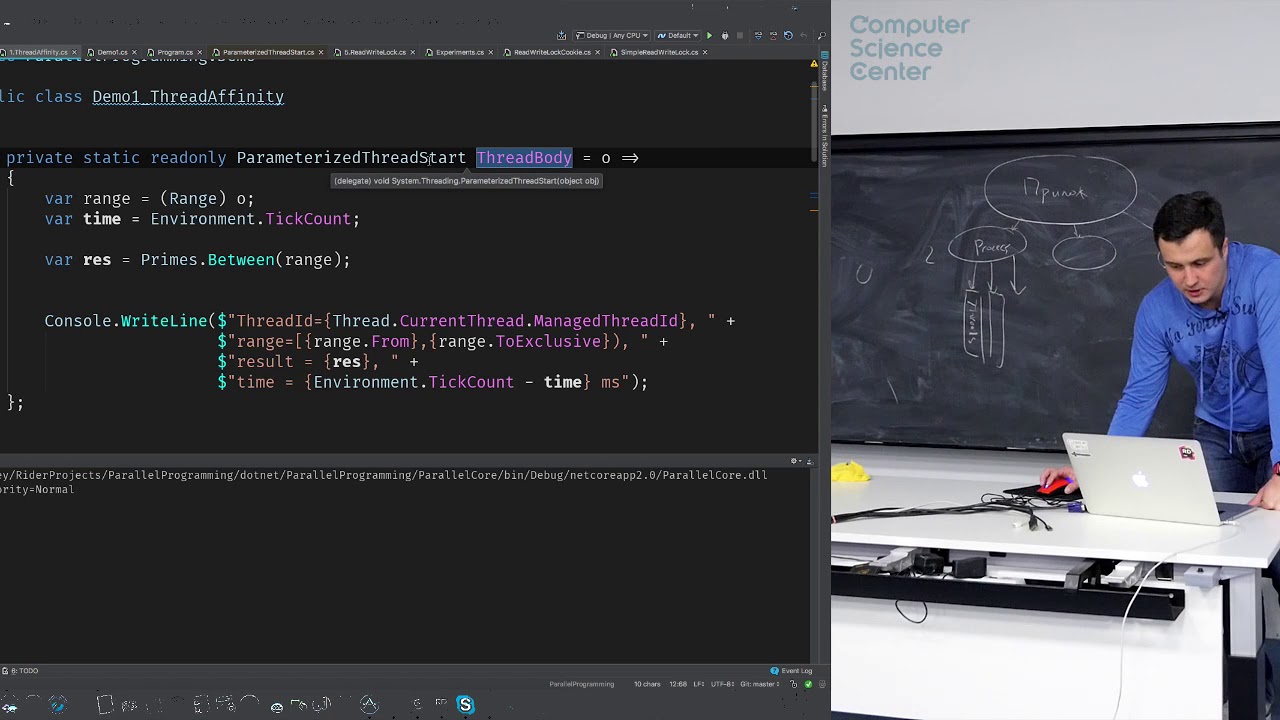Switch to the 1.ThreadAffinity.cs tab

(x=39, y=52)
